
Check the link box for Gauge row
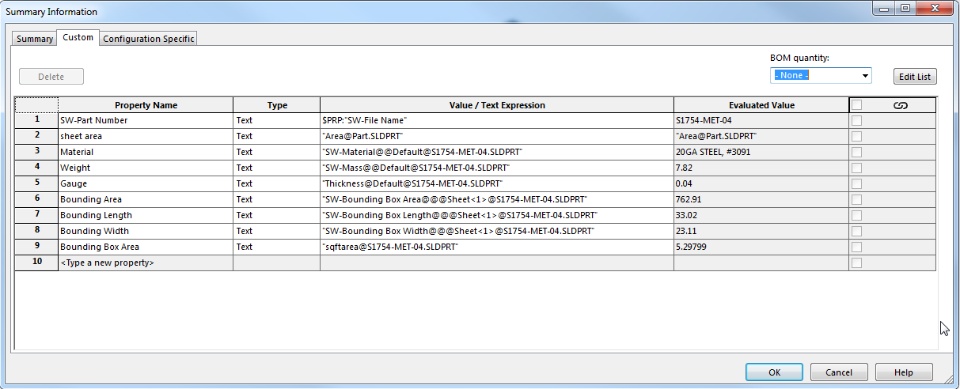pyautogui.click(x=857, y=184)
